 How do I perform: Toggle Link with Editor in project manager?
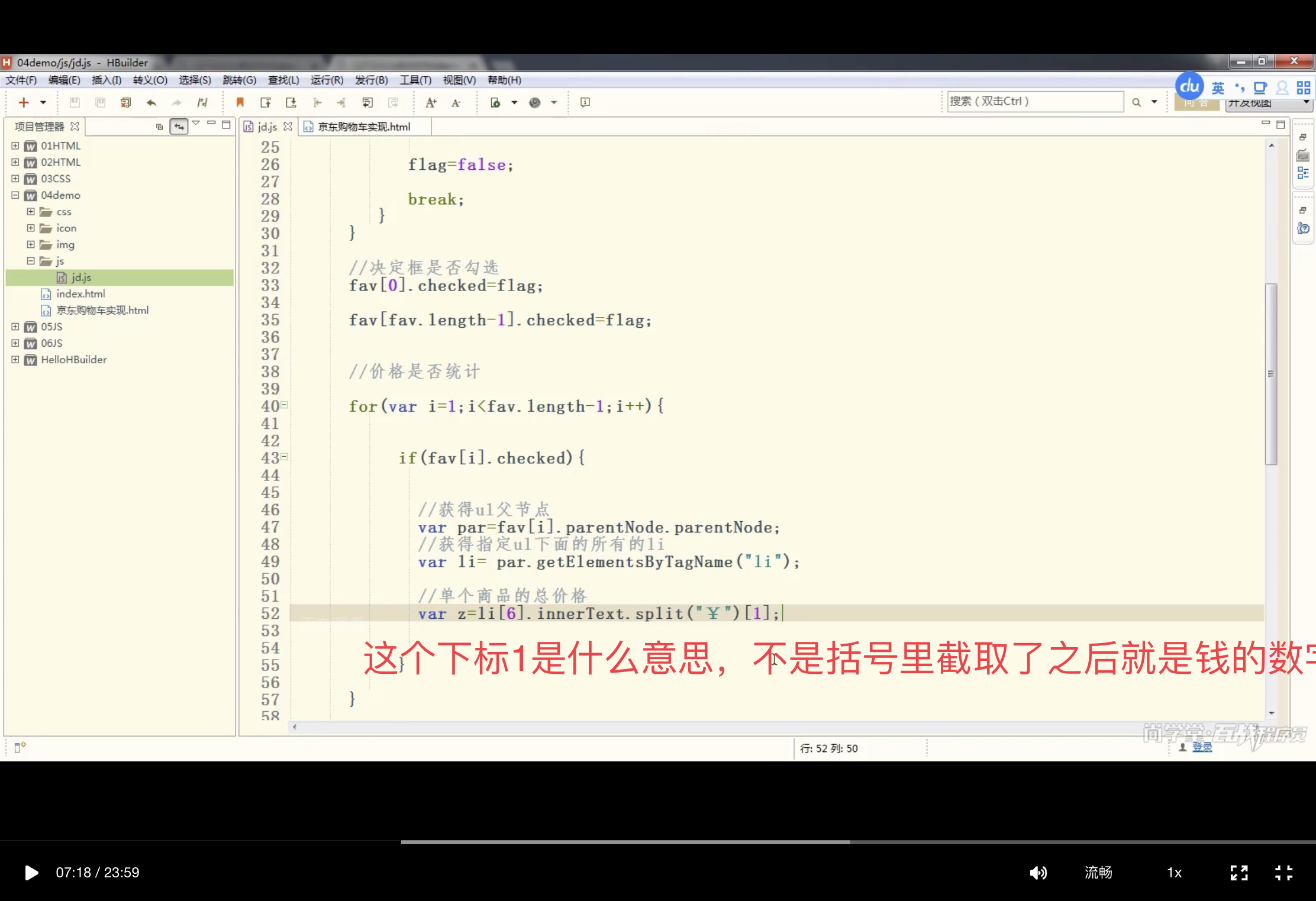tap(179, 126)
